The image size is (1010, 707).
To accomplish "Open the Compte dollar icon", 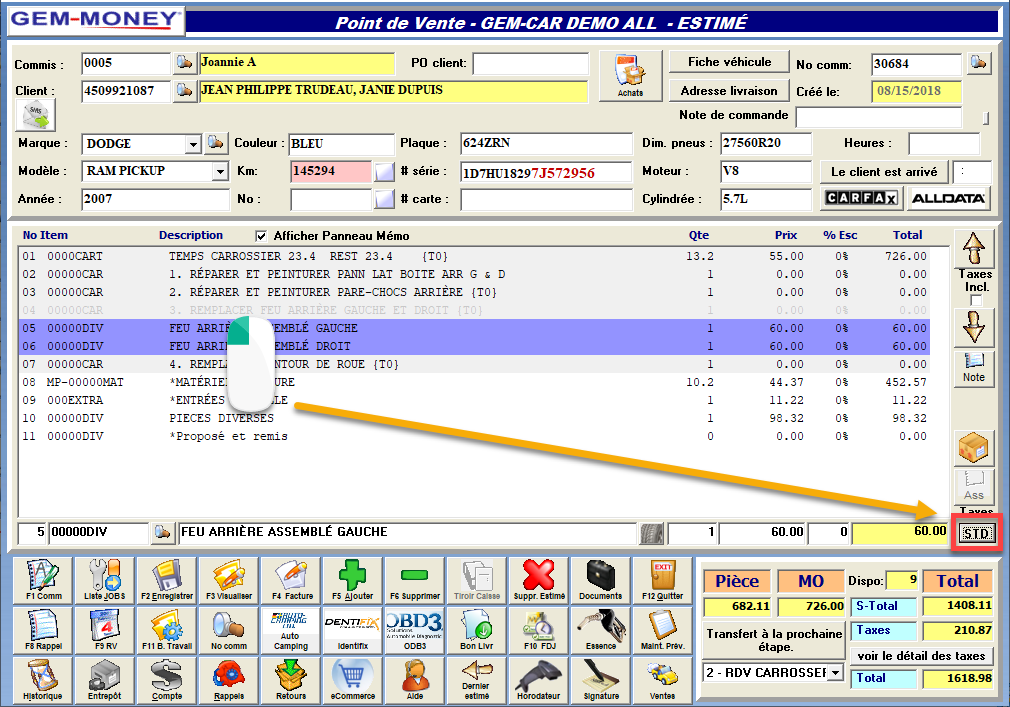I will pos(167,681).
